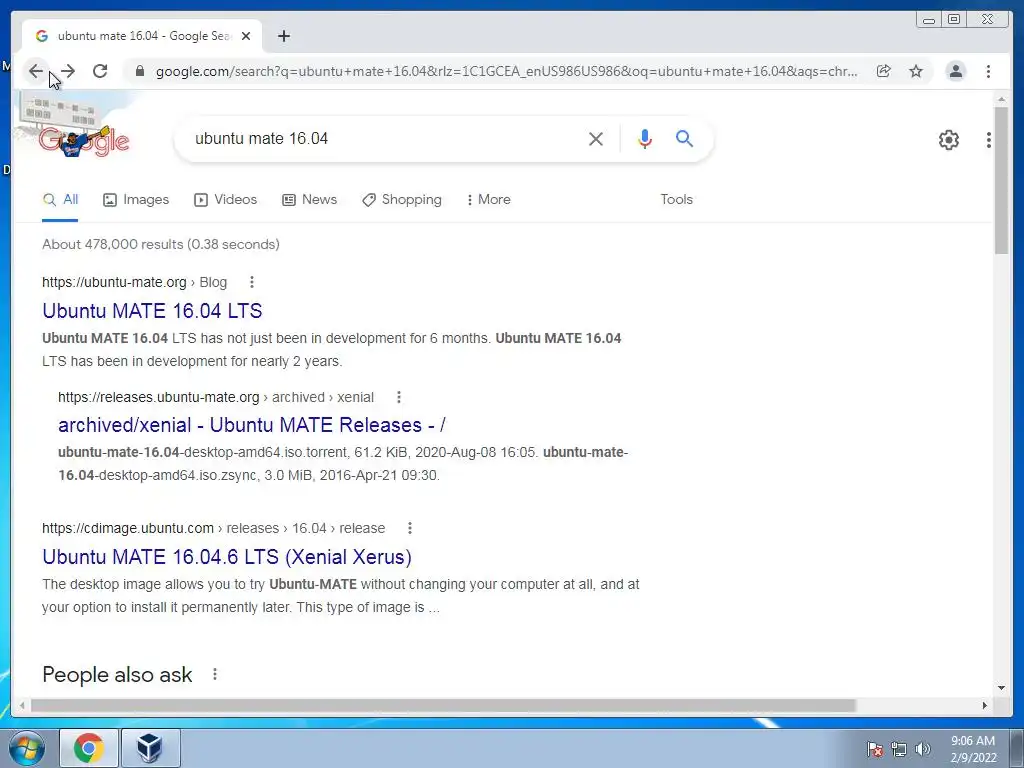
Task: Open a new tab with the plus button
Action: tap(283, 36)
